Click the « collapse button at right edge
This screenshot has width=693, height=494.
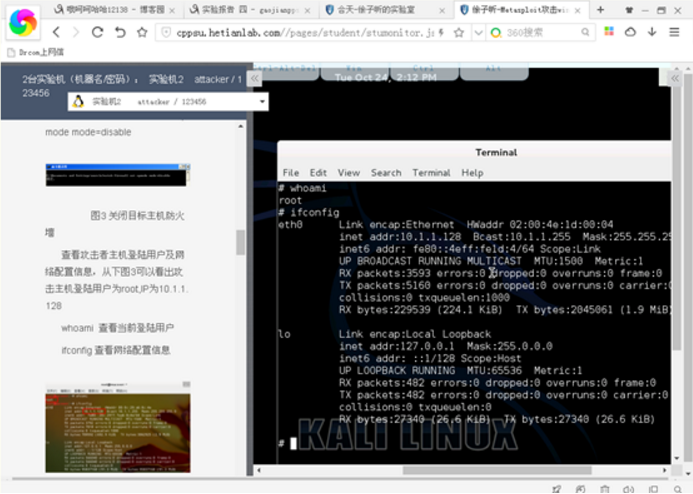[x=674, y=79]
